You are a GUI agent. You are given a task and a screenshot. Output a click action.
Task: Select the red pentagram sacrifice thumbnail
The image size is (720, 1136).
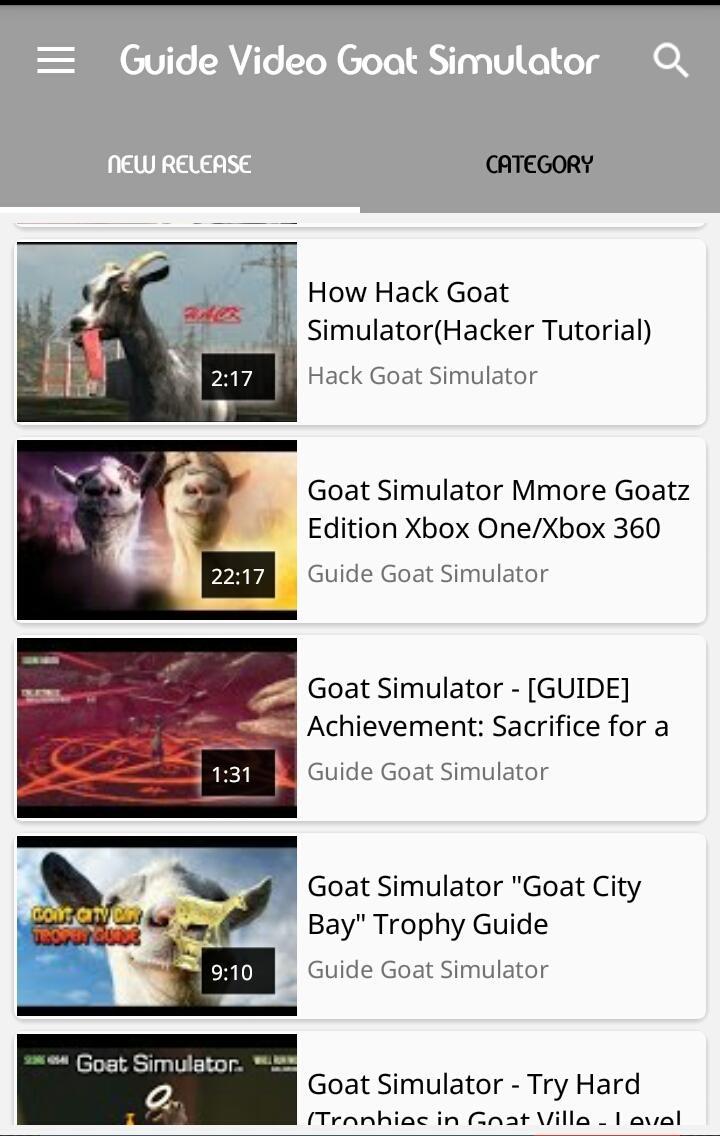pyautogui.click(x=157, y=727)
